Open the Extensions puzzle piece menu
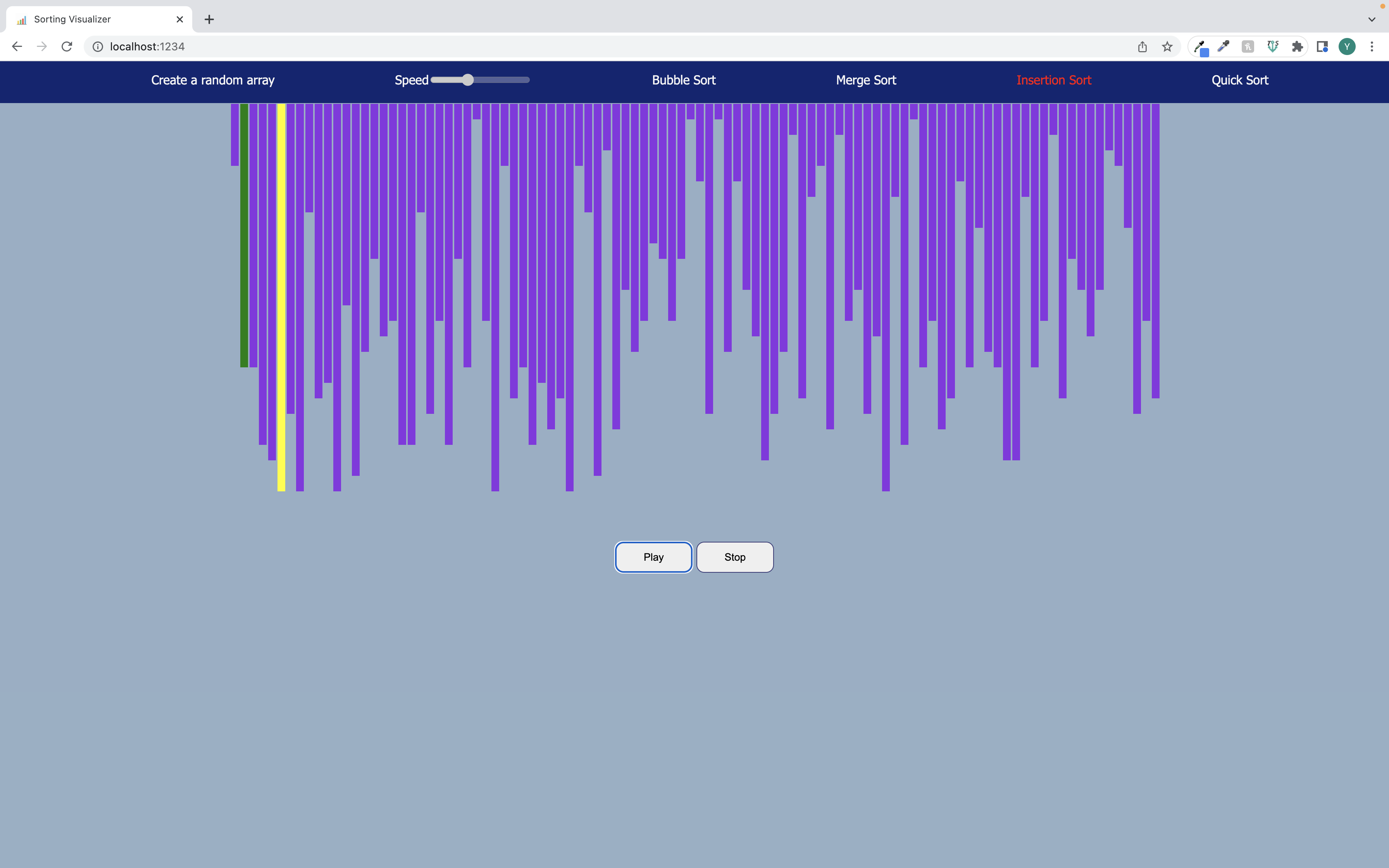1389x868 pixels. [1297, 46]
